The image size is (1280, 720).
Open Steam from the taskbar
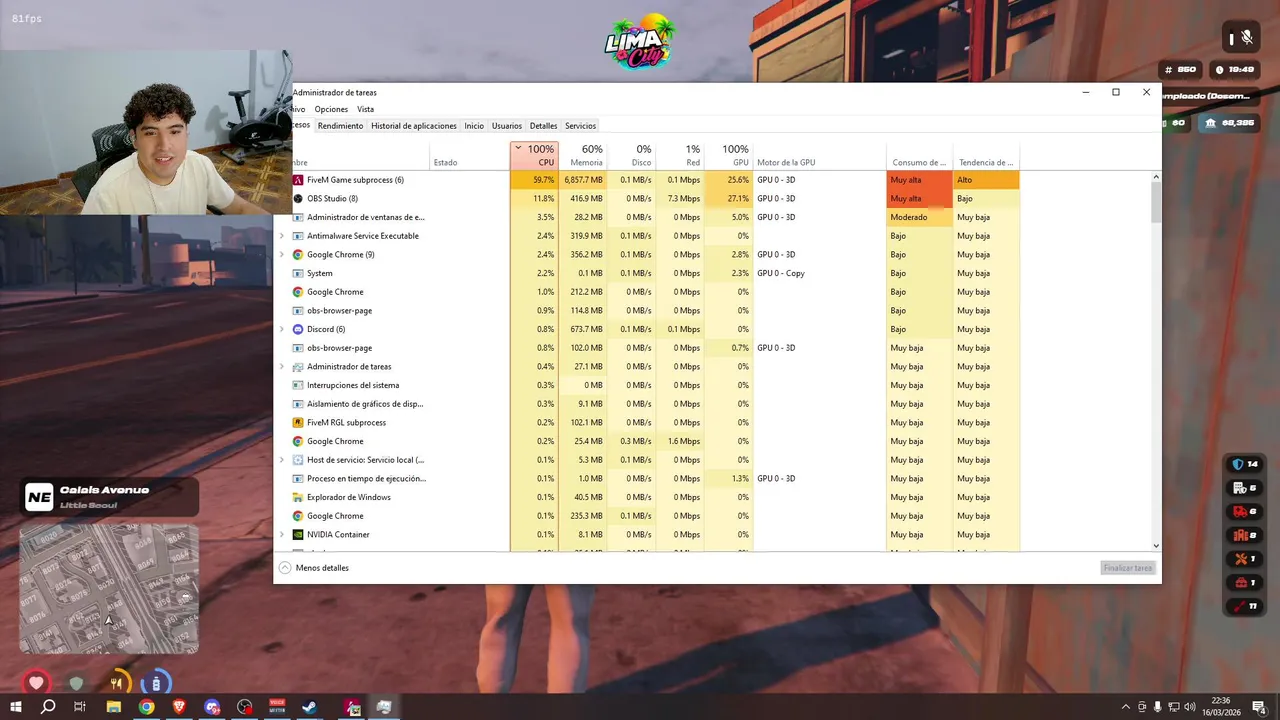point(311,707)
